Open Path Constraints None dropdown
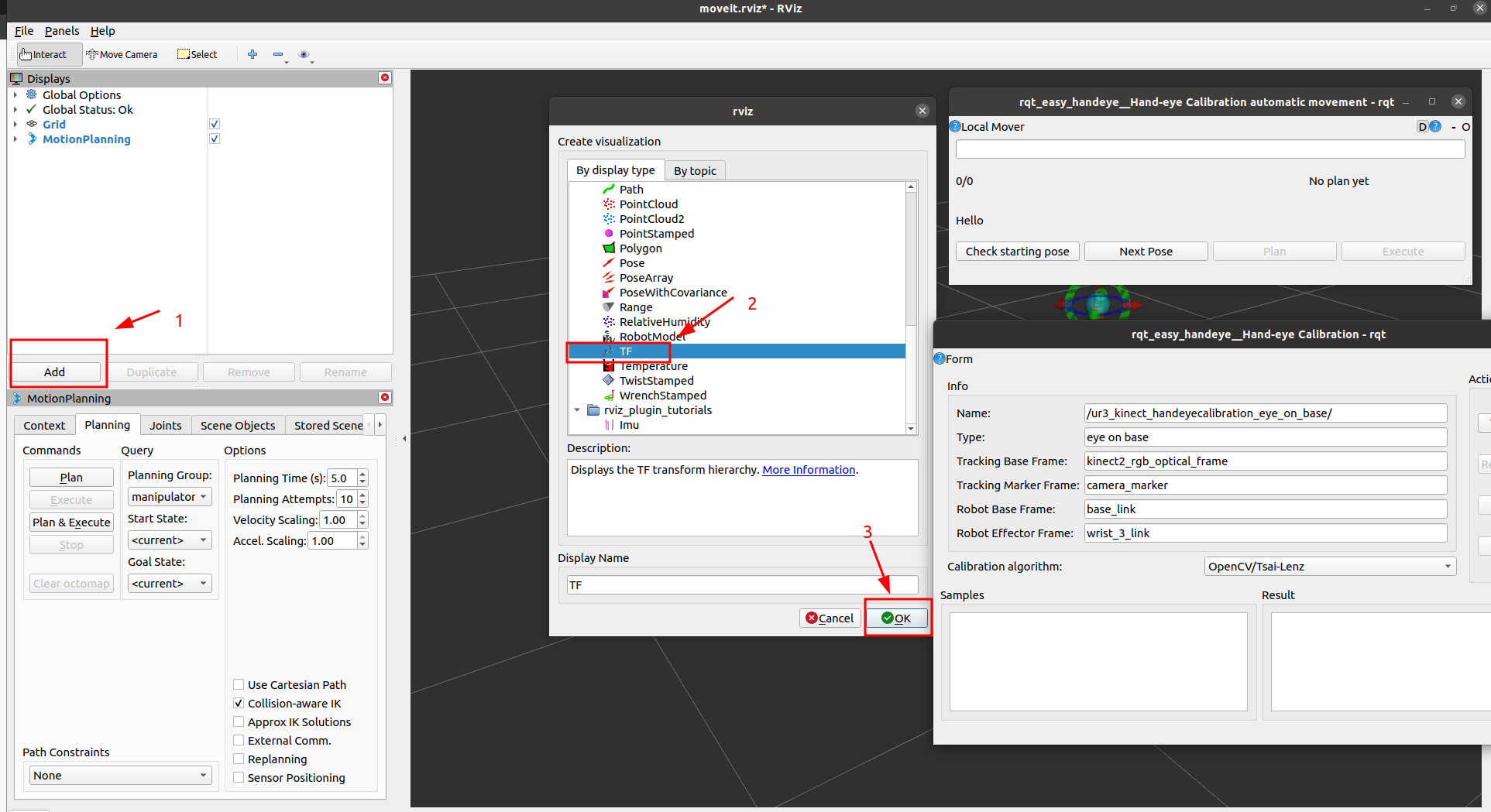This screenshot has width=1491, height=812. point(120,776)
